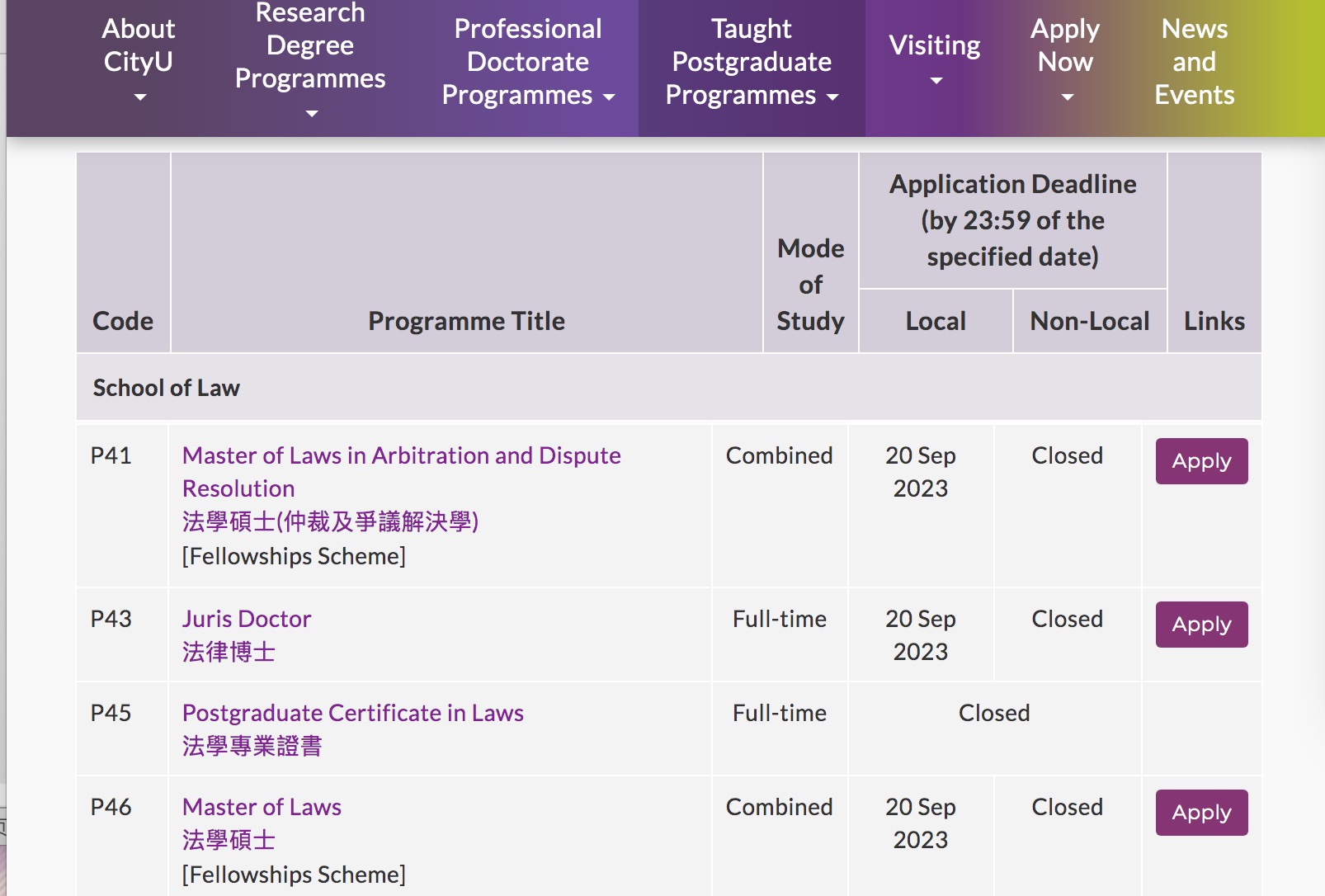Open the Juris Doctor programme link
The width and height of the screenshot is (1325, 896).
(247, 619)
